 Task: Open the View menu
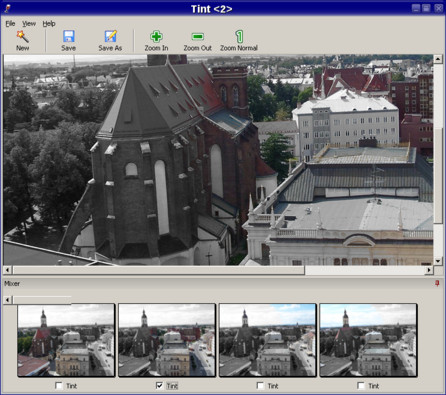tap(29, 24)
